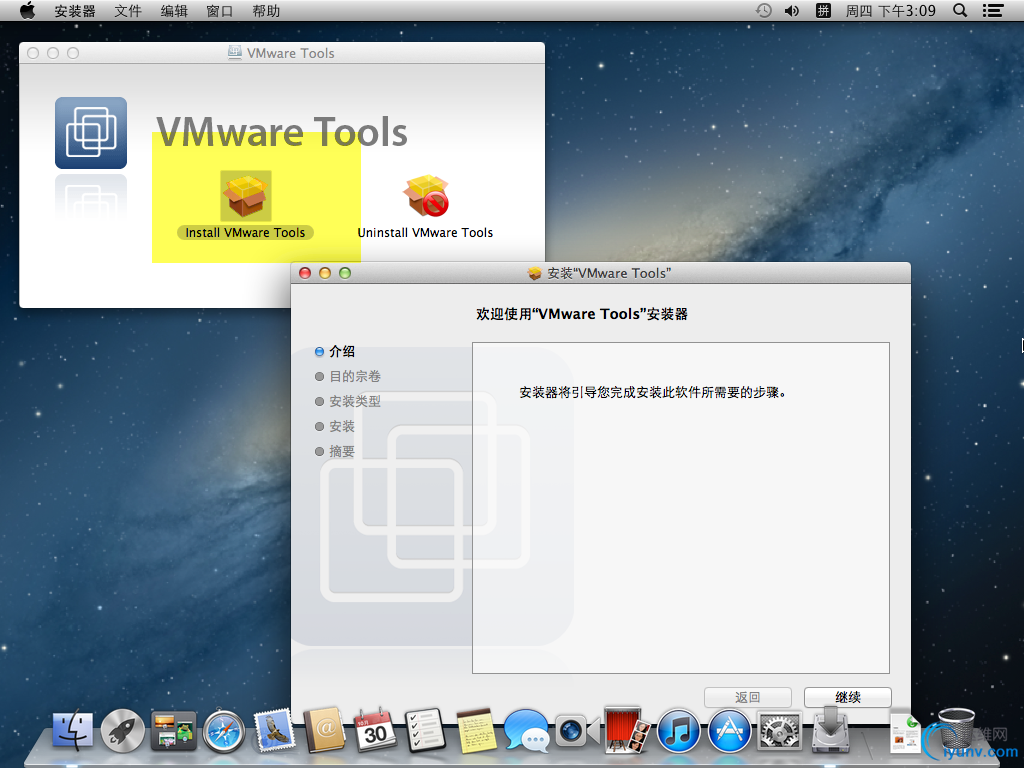Minimize the 安装"VMware Tools" installer window
Viewport: 1024px width, 768px height.
click(325, 273)
